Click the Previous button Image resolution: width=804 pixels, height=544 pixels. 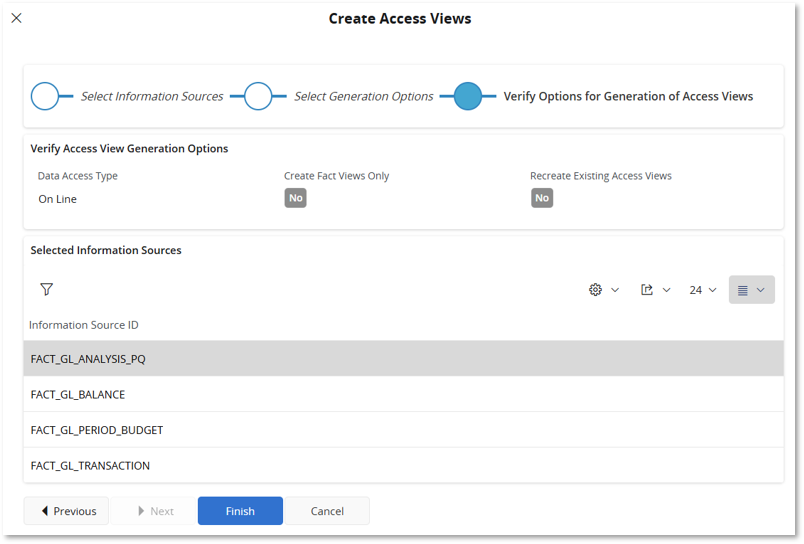pyautogui.click(x=66, y=511)
